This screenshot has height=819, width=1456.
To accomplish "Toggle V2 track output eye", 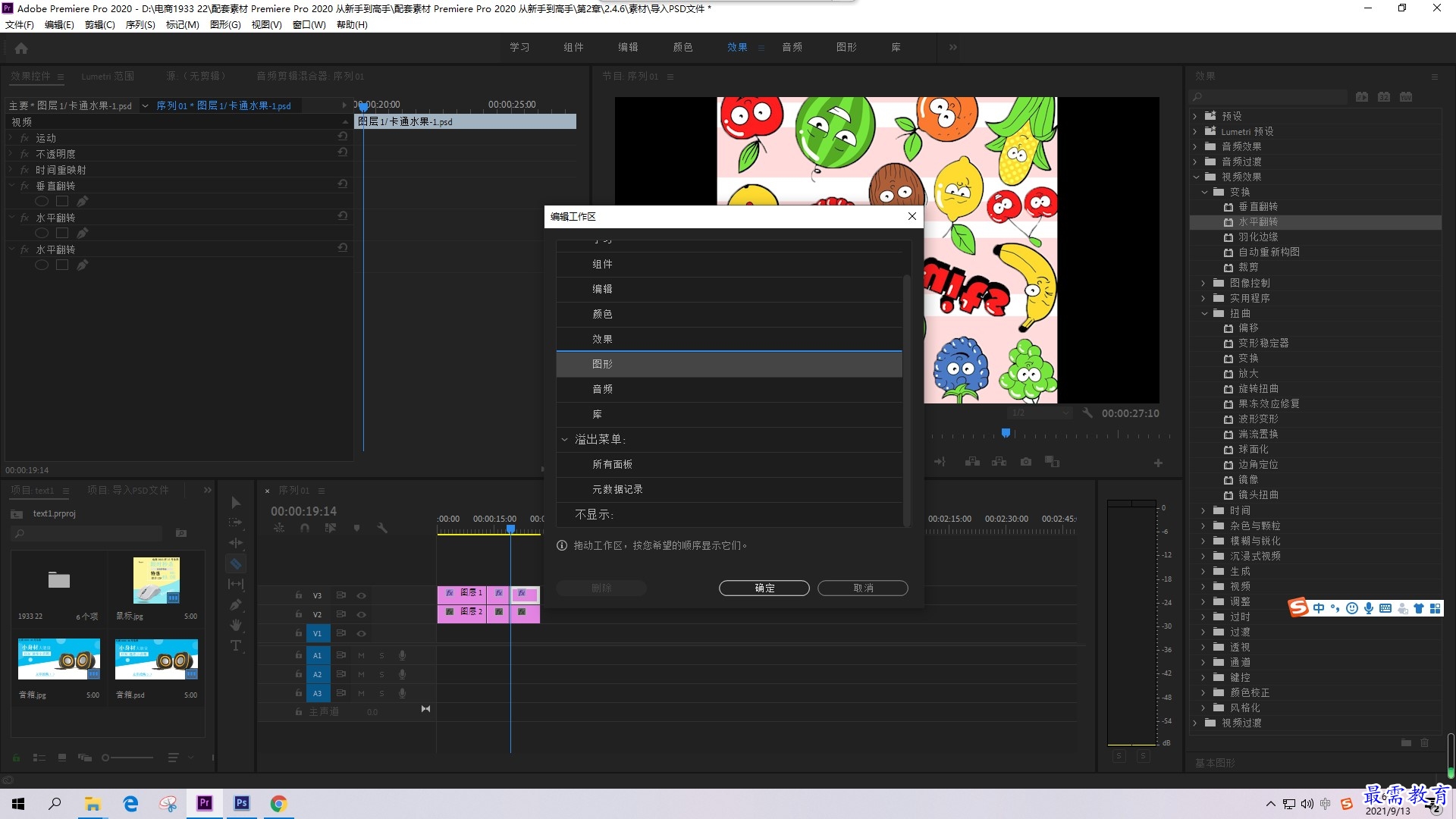I will tap(362, 614).
